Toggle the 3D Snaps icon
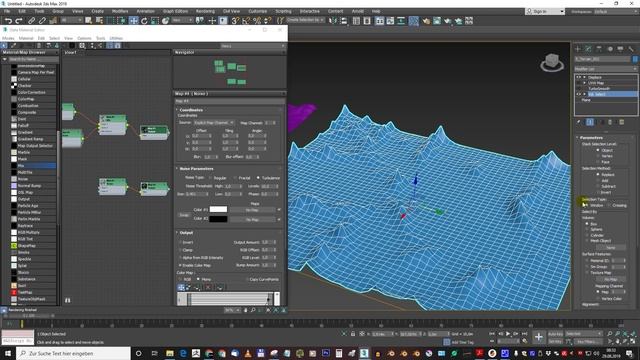 [x=236, y=20]
